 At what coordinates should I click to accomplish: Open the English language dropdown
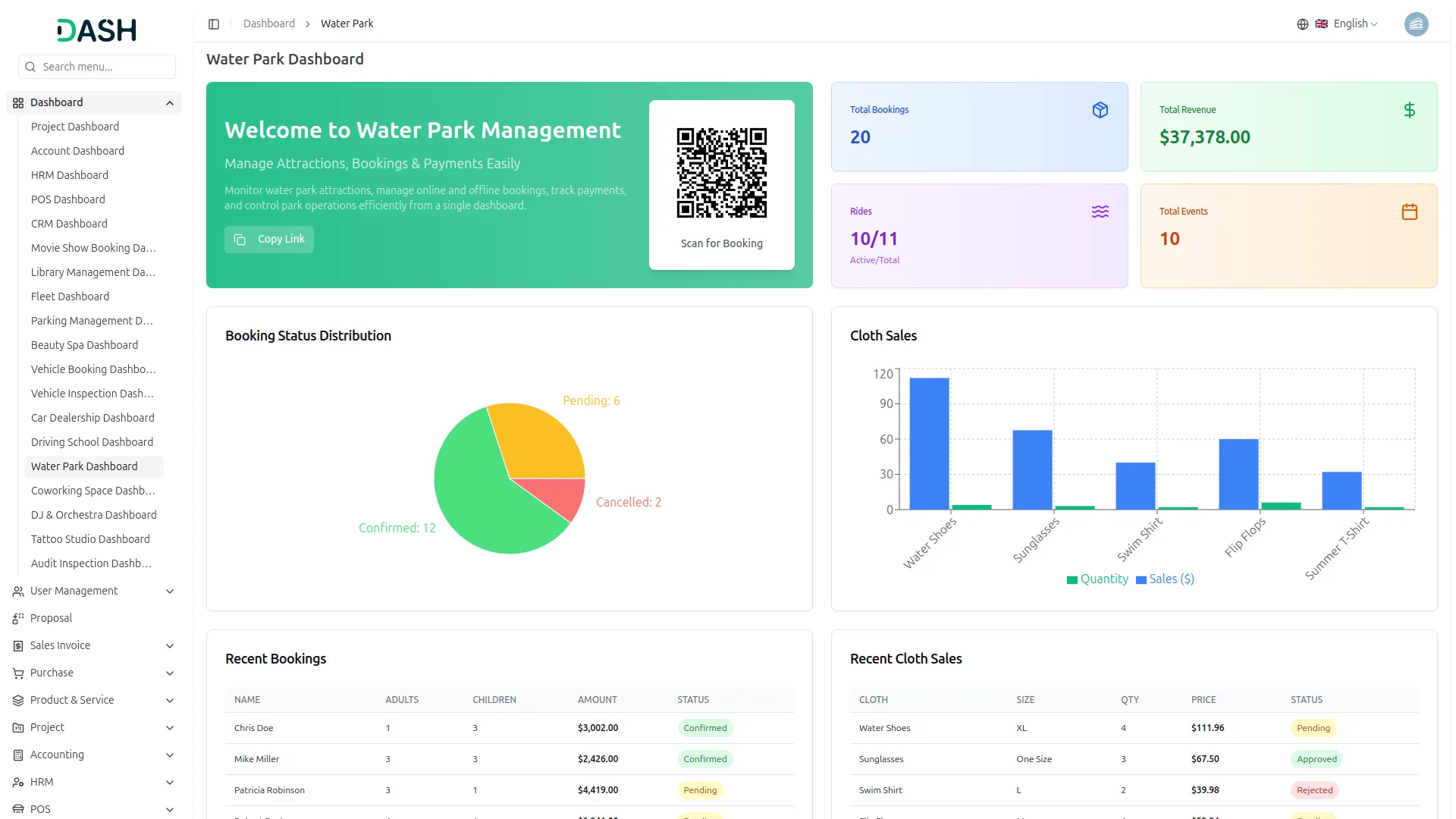pos(1354,24)
